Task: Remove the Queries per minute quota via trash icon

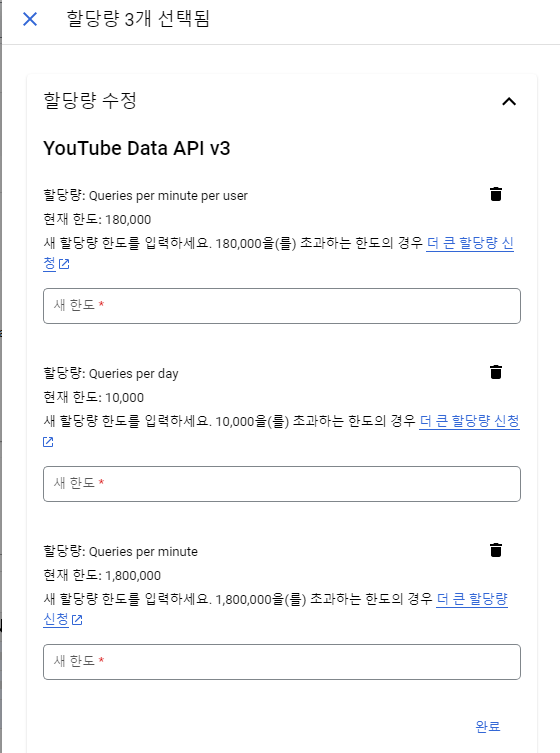Action: [x=496, y=550]
